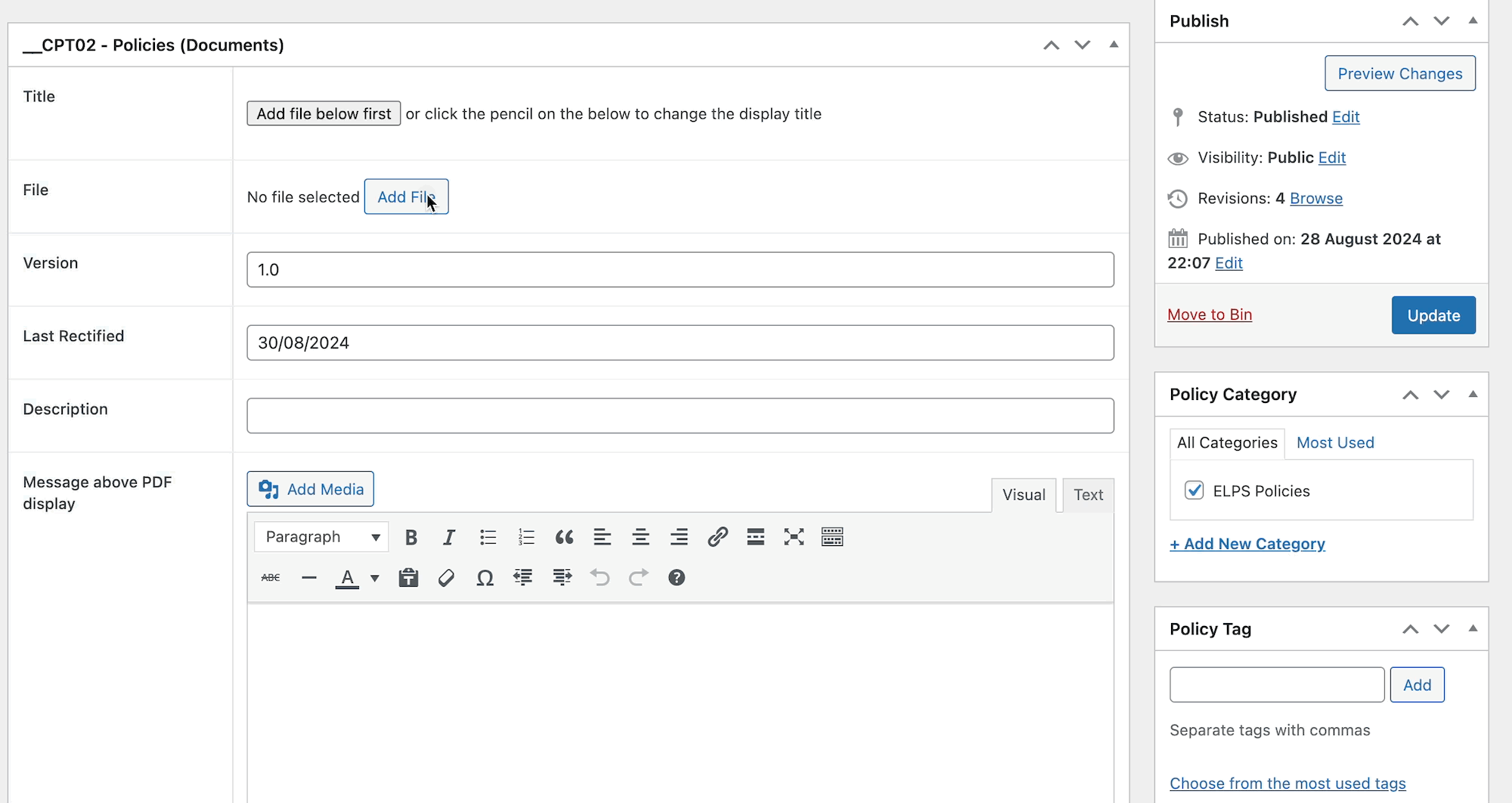Screen dimensions: 1512x803
Task: Apply italic formatting in editor
Action: tap(449, 537)
